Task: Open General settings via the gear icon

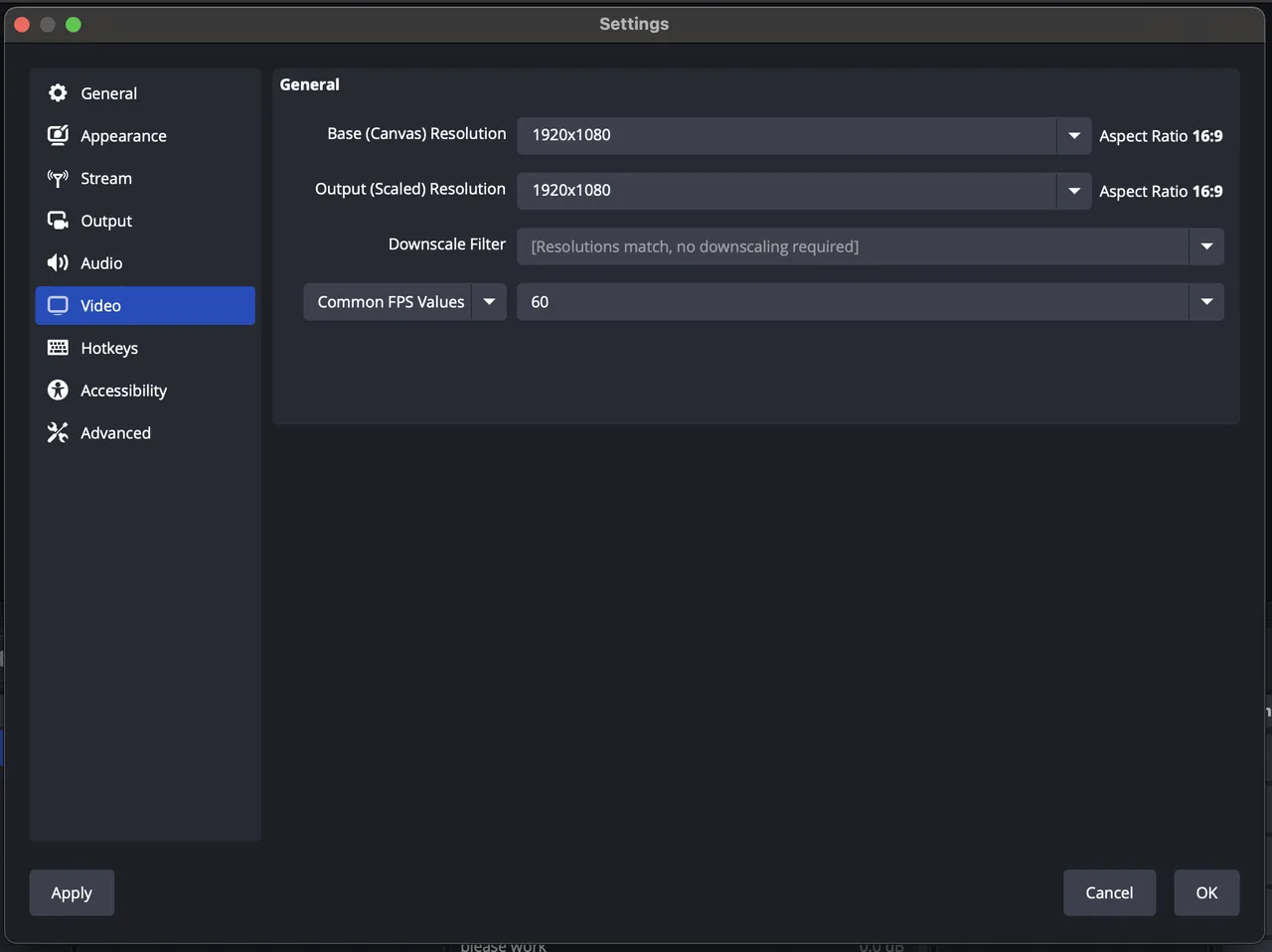Action: (58, 92)
